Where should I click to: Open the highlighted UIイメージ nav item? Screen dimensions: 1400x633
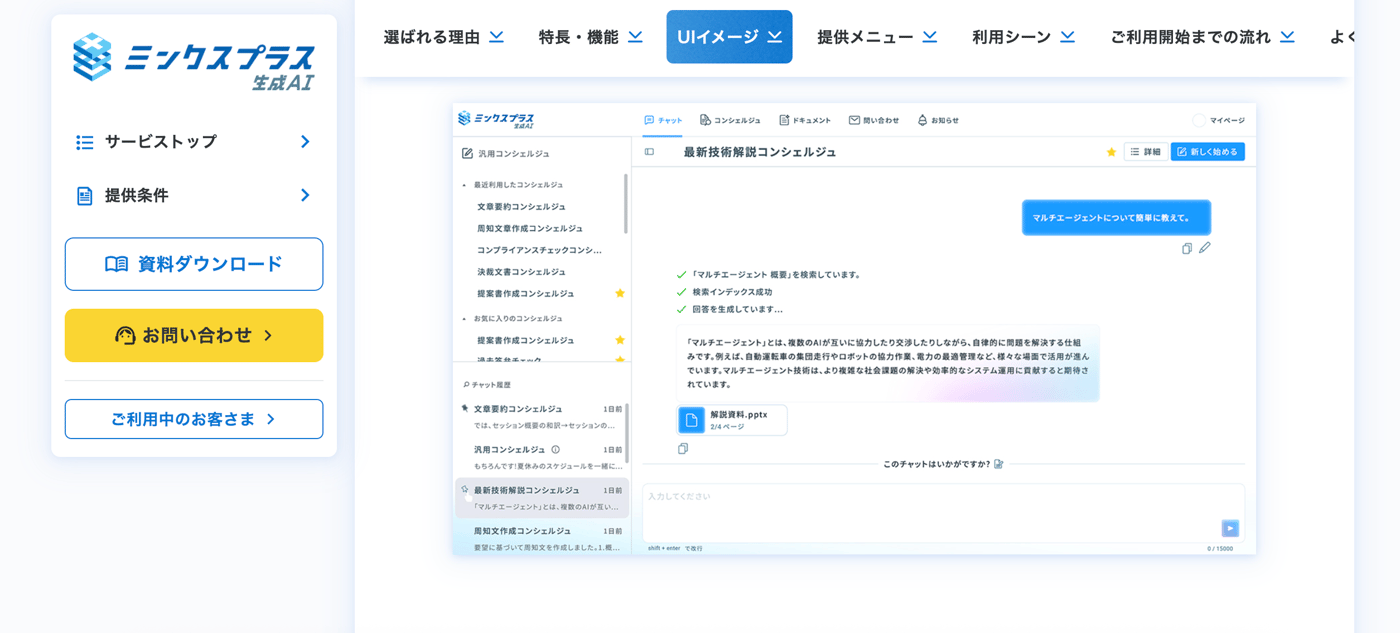point(729,37)
